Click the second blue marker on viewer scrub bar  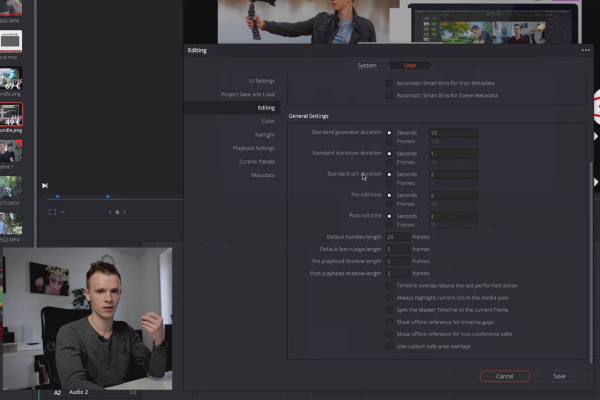click(108, 196)
